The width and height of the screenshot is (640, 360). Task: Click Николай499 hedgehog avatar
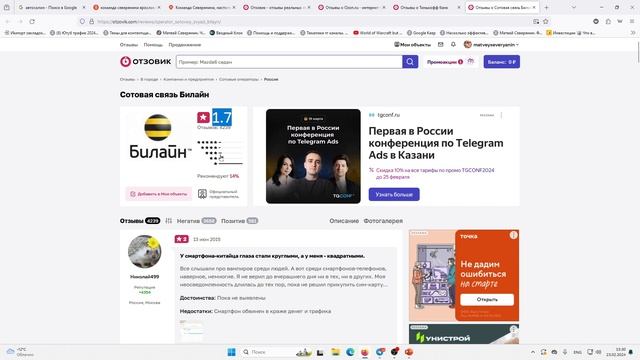[144, 251]
